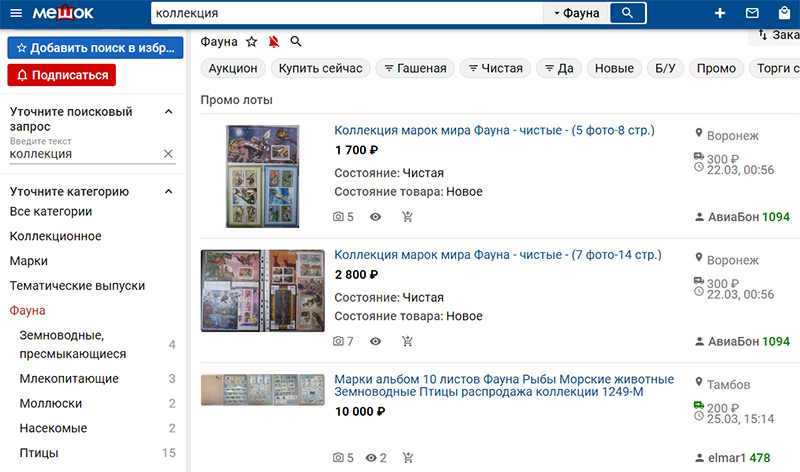
Task: Click eye watch icon on the 2 800 ₽ lot
Action: (x=376, y=341)
